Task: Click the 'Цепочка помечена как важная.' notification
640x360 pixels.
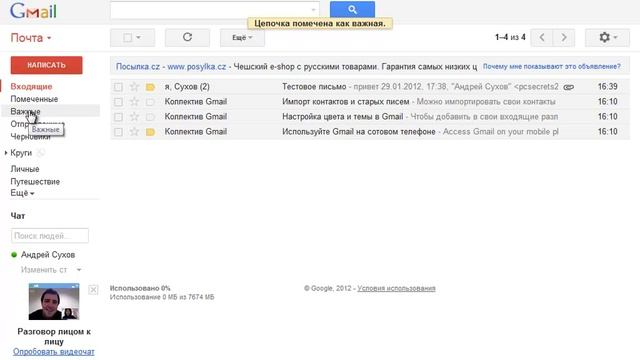Action: tap(320, 24)
